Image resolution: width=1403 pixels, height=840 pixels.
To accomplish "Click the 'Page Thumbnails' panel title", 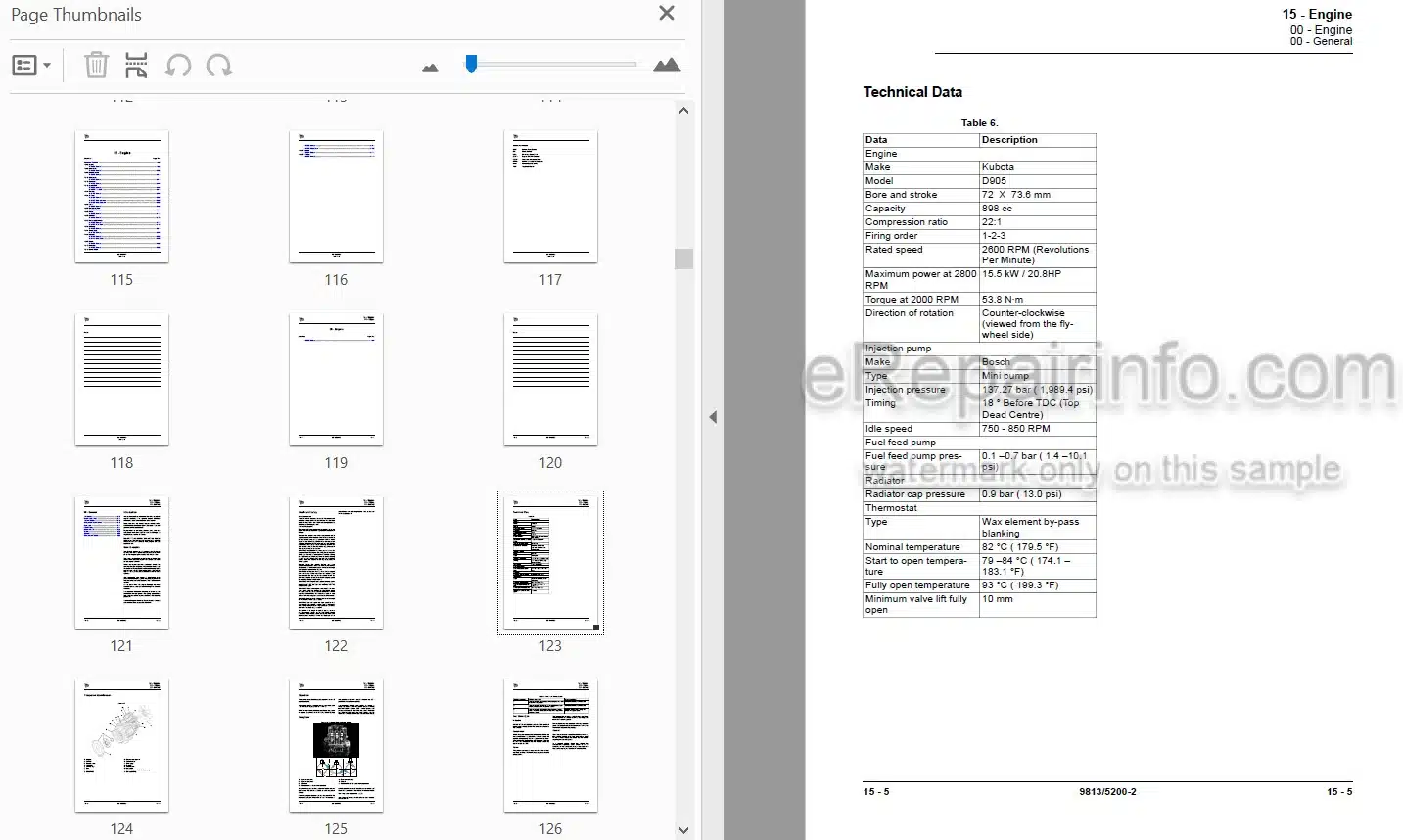I will pos(76,15).
